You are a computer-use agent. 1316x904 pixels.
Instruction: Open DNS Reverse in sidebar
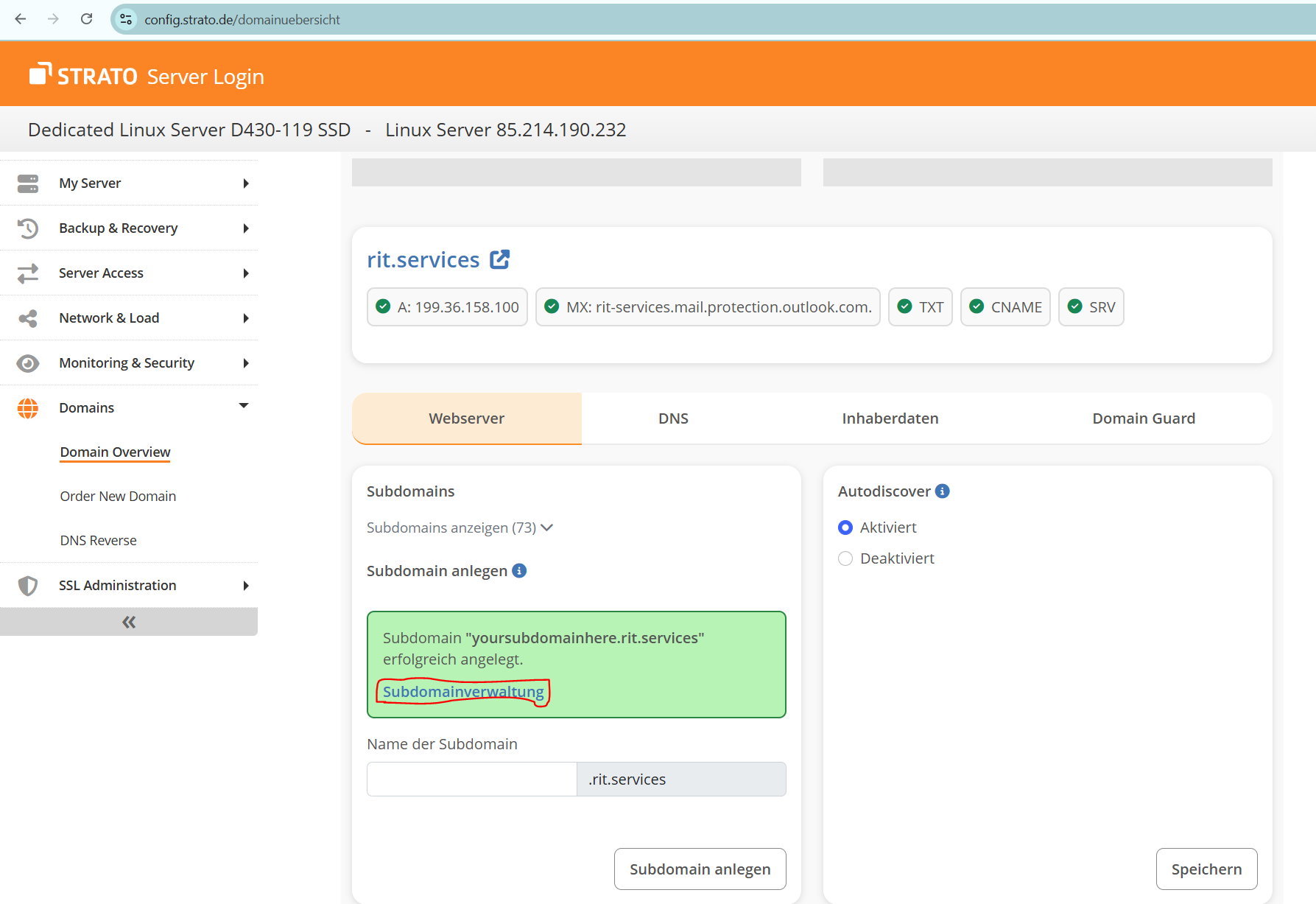click(x=99, y=541)
